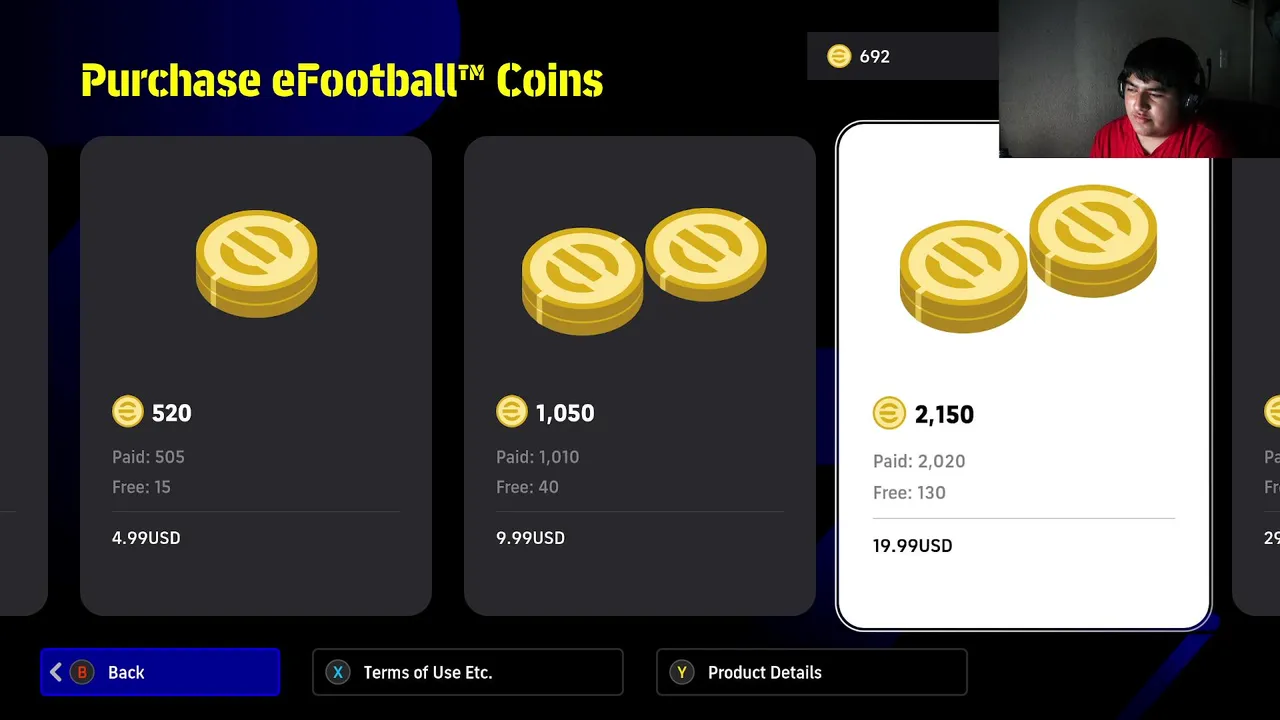The image size is (1280, 720).
Task: Click the Back button
Action: (160, 672)
